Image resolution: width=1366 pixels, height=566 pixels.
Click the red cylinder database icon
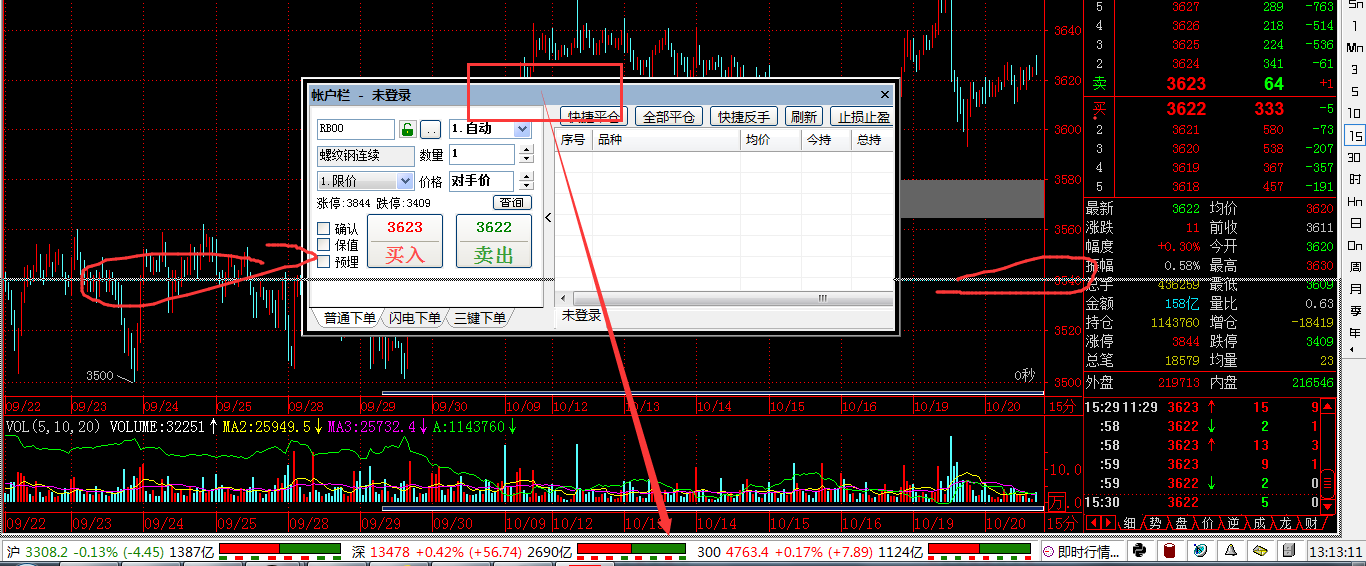1169,551
